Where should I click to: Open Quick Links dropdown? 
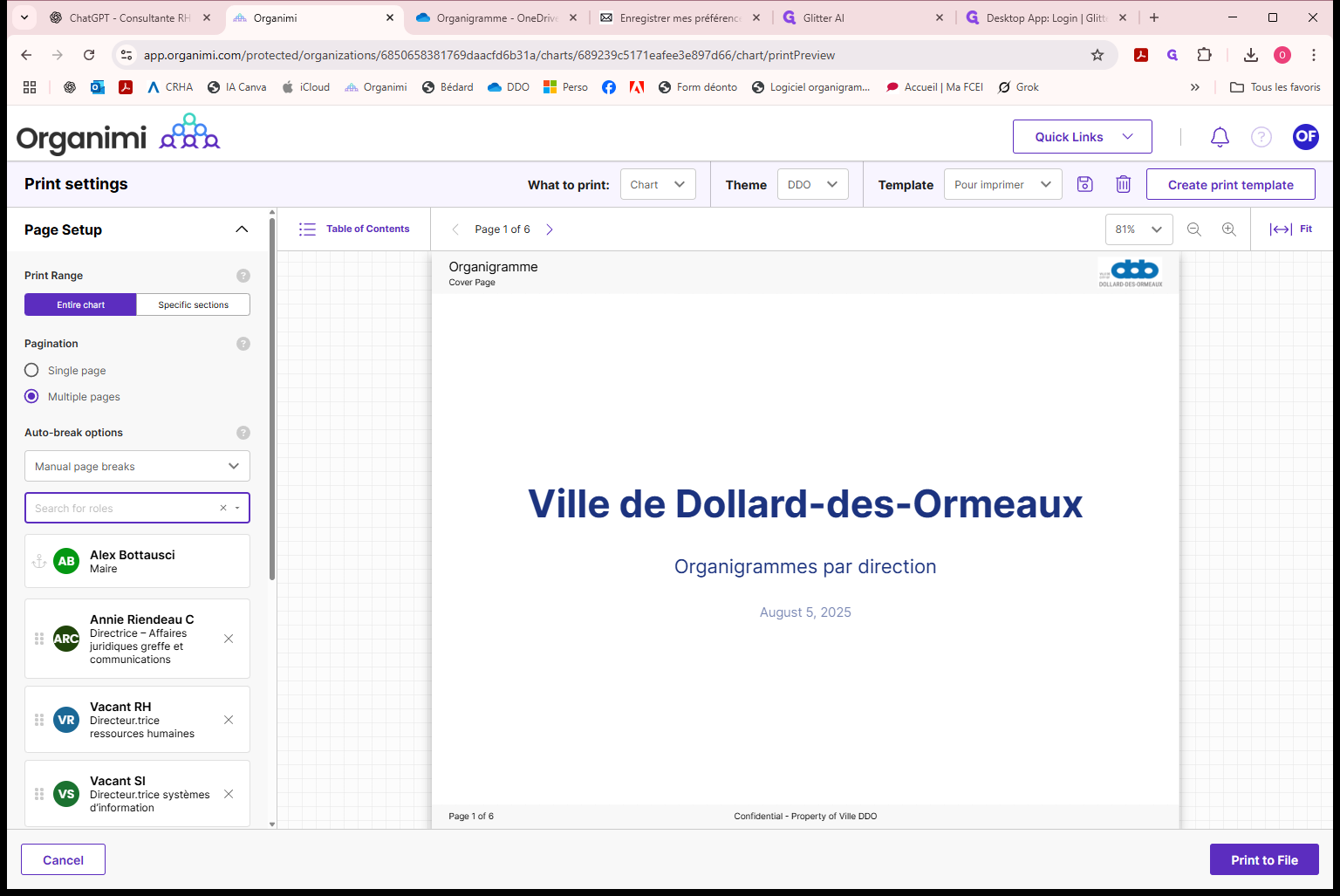[1083, 137]
